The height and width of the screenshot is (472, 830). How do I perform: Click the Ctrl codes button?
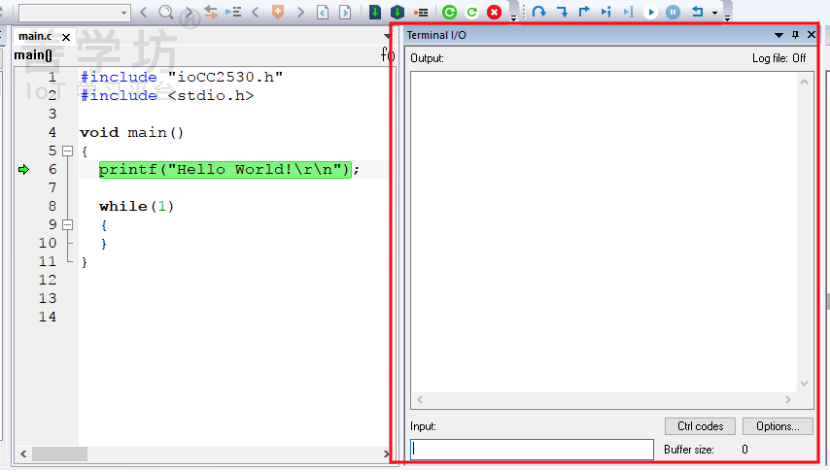pyautogui.click(x=700, y=426)
